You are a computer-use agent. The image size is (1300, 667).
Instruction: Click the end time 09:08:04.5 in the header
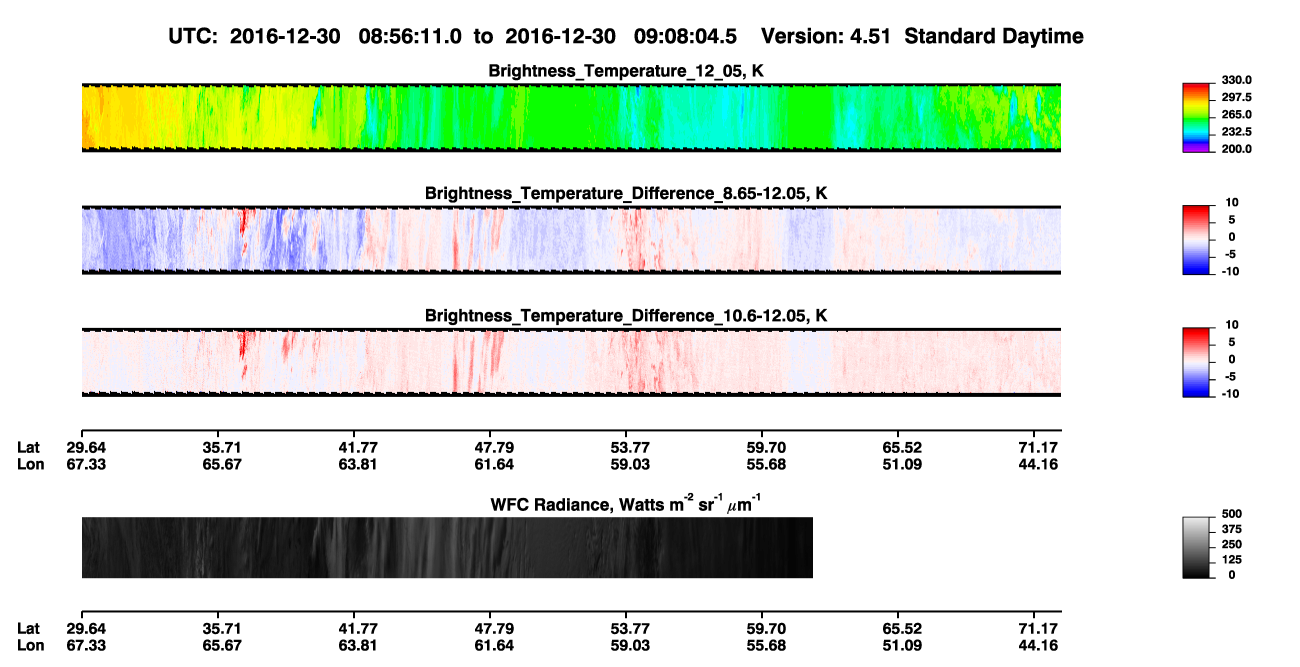(x=685, y=36)
